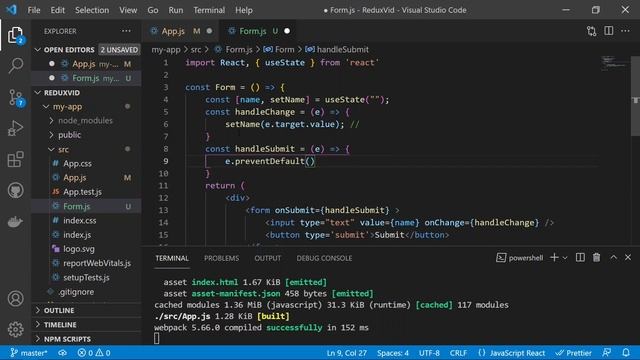The image size is (640, 360).
Task: Expand the node_modules folder
Action: click(x=51, y=121)
